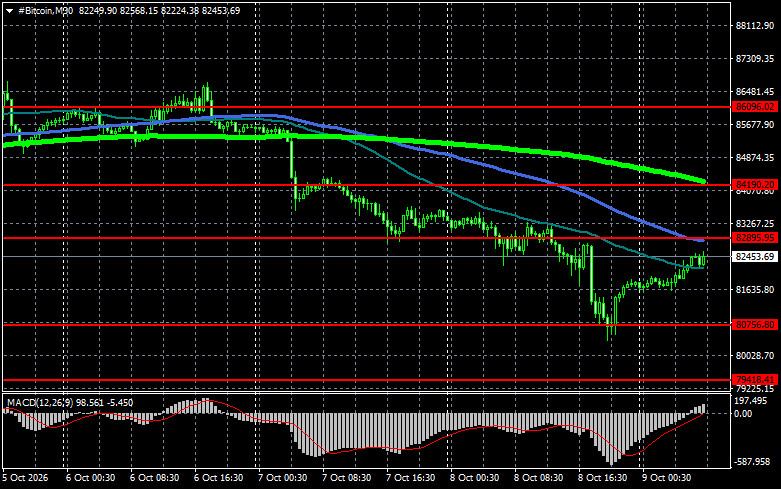The width and height of the screenshot is (781, 489).
Task: Click the 82895.95 red level label
Action: point(755,238)
